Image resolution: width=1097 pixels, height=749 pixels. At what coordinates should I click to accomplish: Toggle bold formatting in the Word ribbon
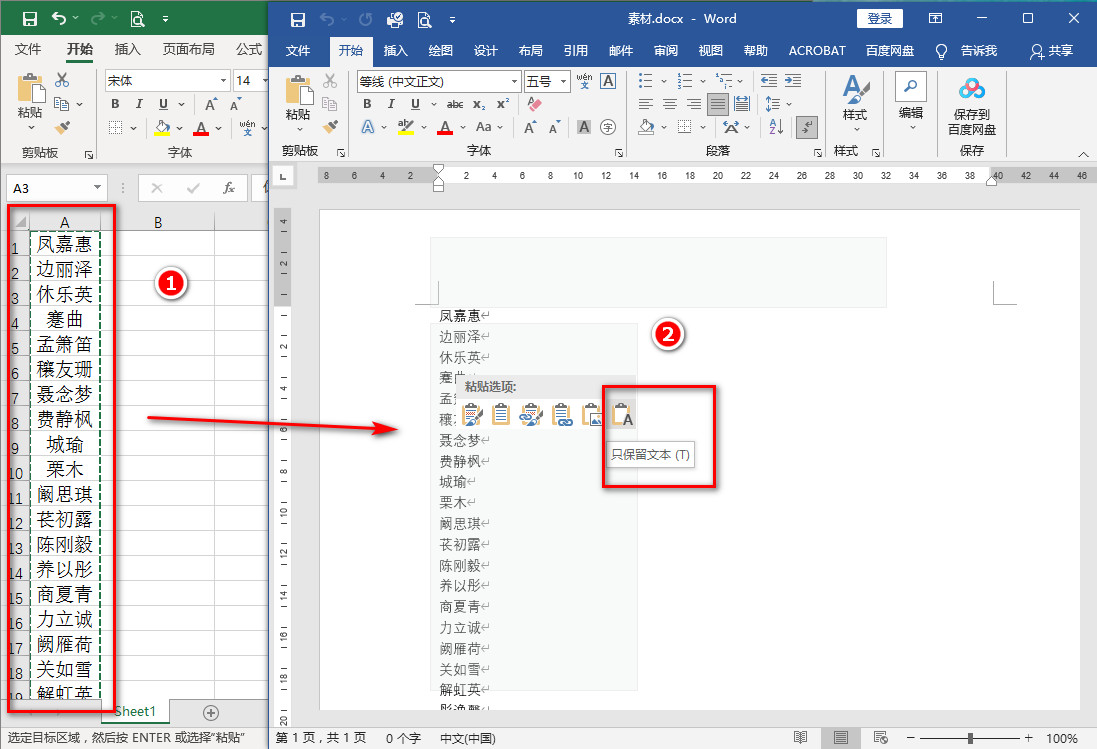[x=367, y=103]
